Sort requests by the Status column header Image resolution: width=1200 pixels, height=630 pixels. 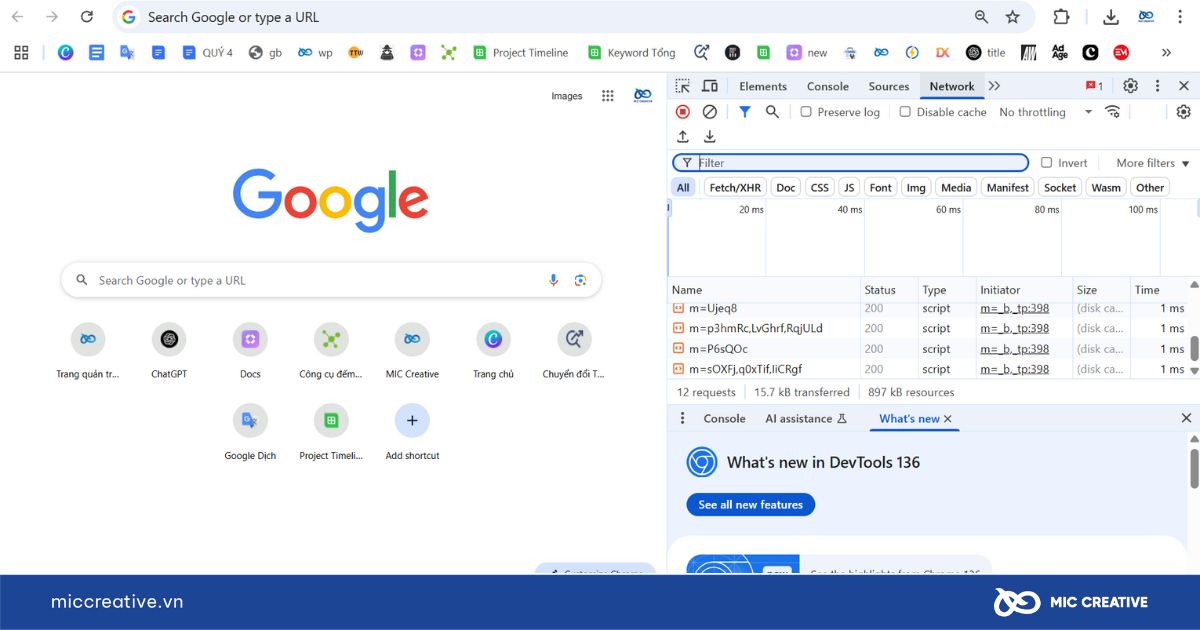click(x=889, y=290)
